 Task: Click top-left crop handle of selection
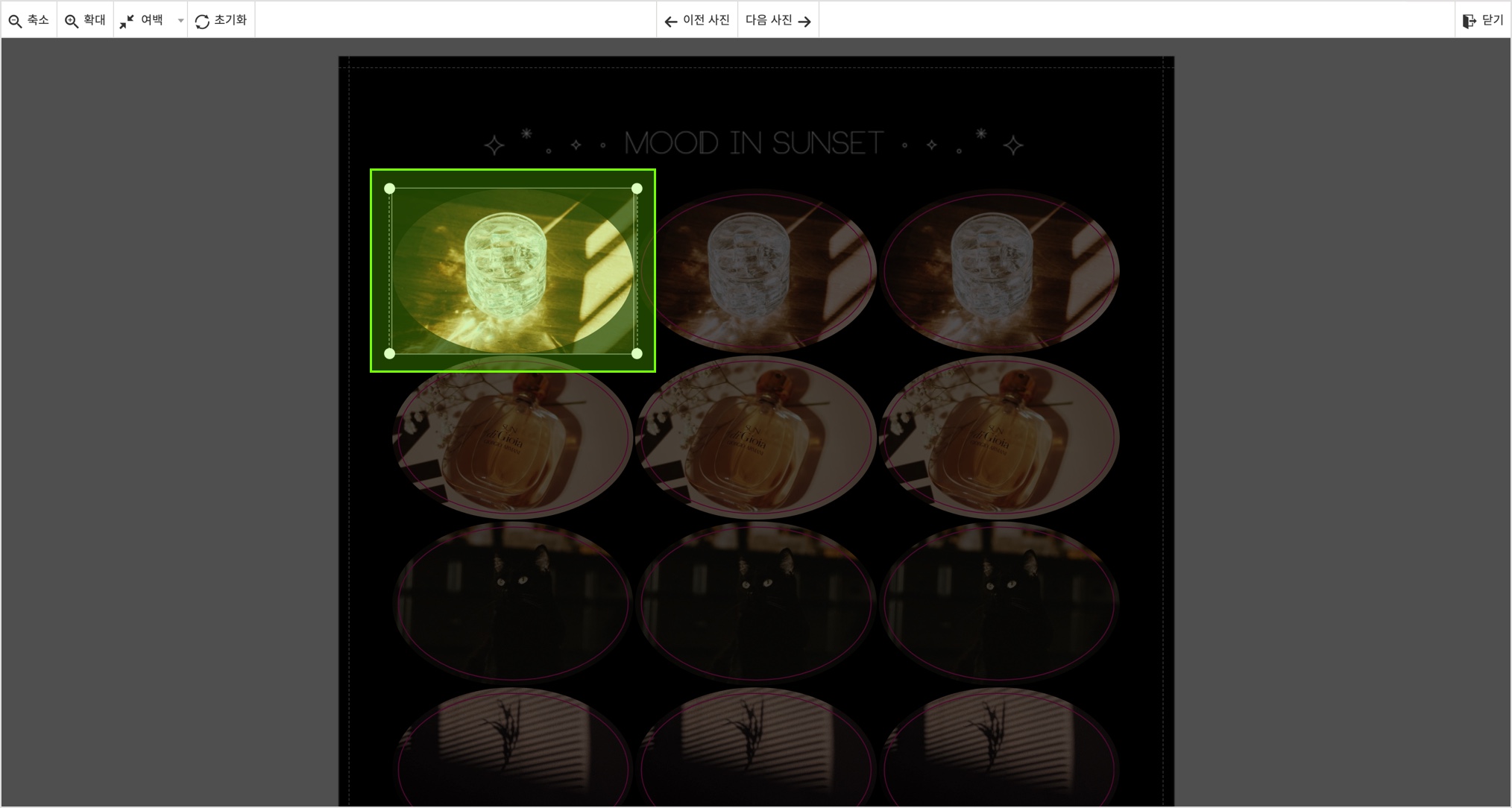tap(389, 189)
